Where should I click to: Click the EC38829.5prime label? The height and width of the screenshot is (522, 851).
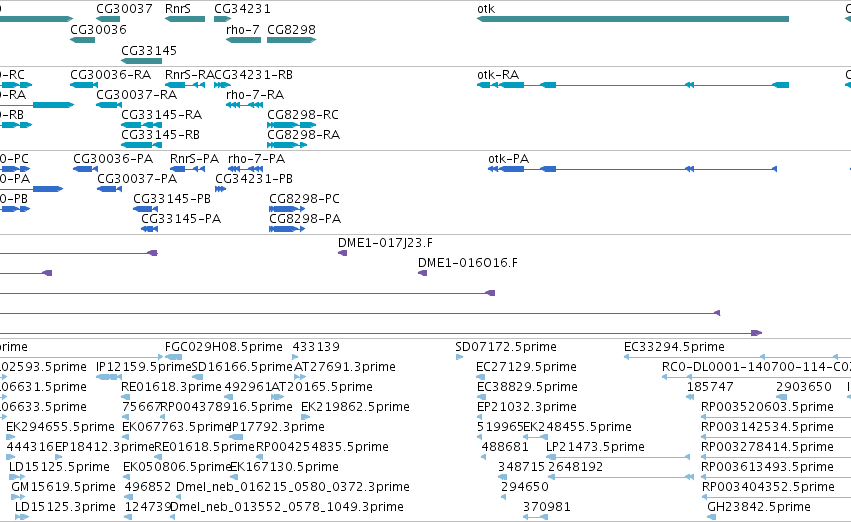tap(527, 387)
